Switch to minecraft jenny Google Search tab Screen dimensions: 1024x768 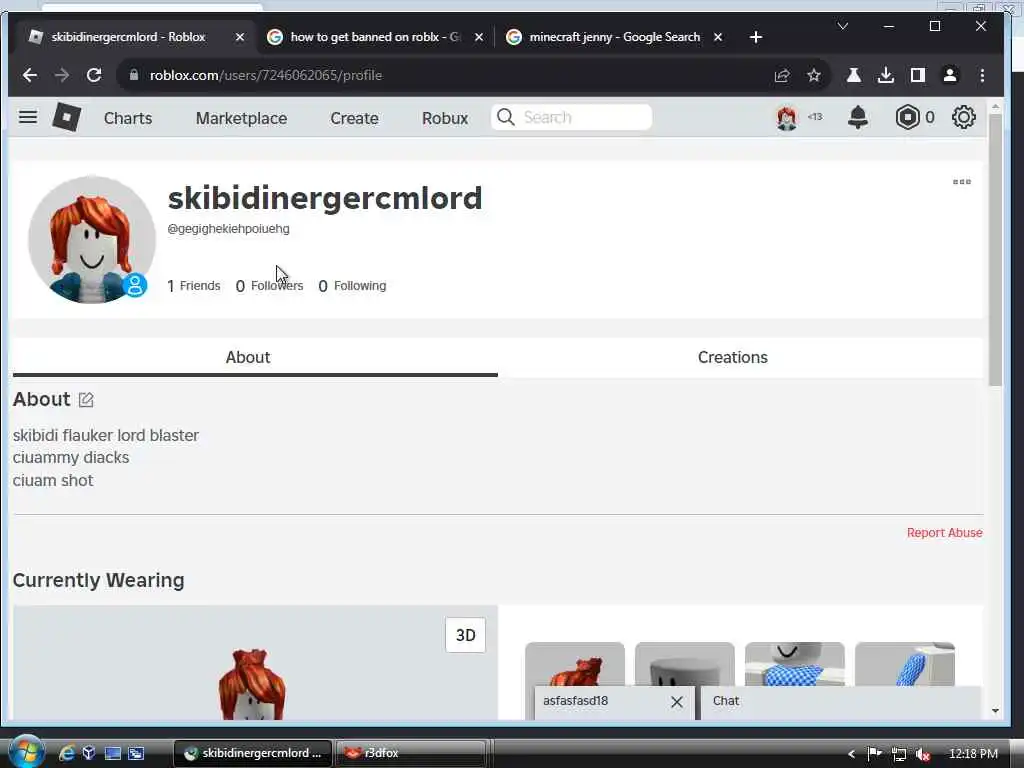coord(614,37)
